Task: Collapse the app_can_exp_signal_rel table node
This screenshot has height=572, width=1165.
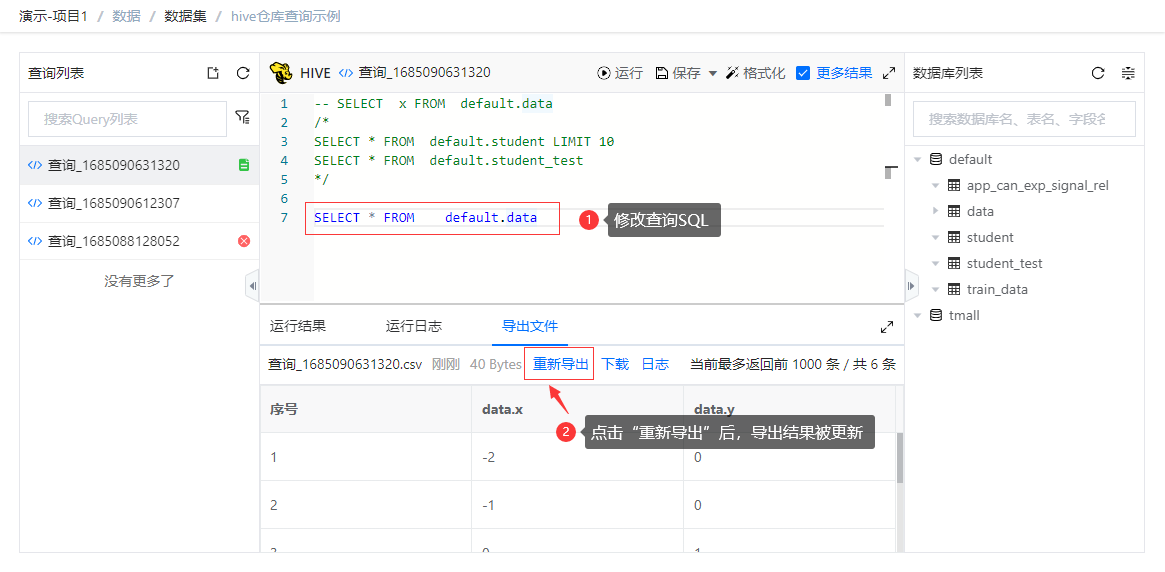Action: coord(935,185)
